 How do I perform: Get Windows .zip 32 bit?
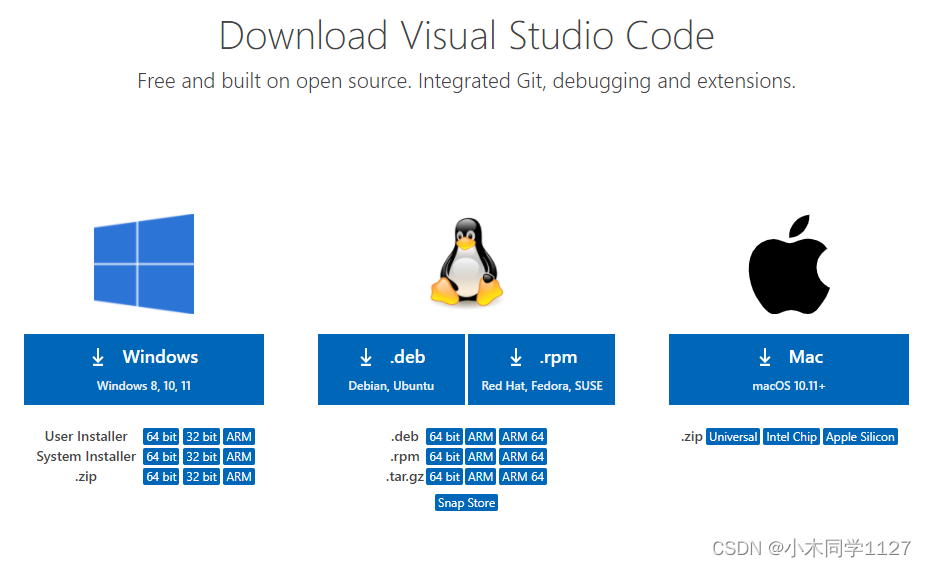pos(201,477)
